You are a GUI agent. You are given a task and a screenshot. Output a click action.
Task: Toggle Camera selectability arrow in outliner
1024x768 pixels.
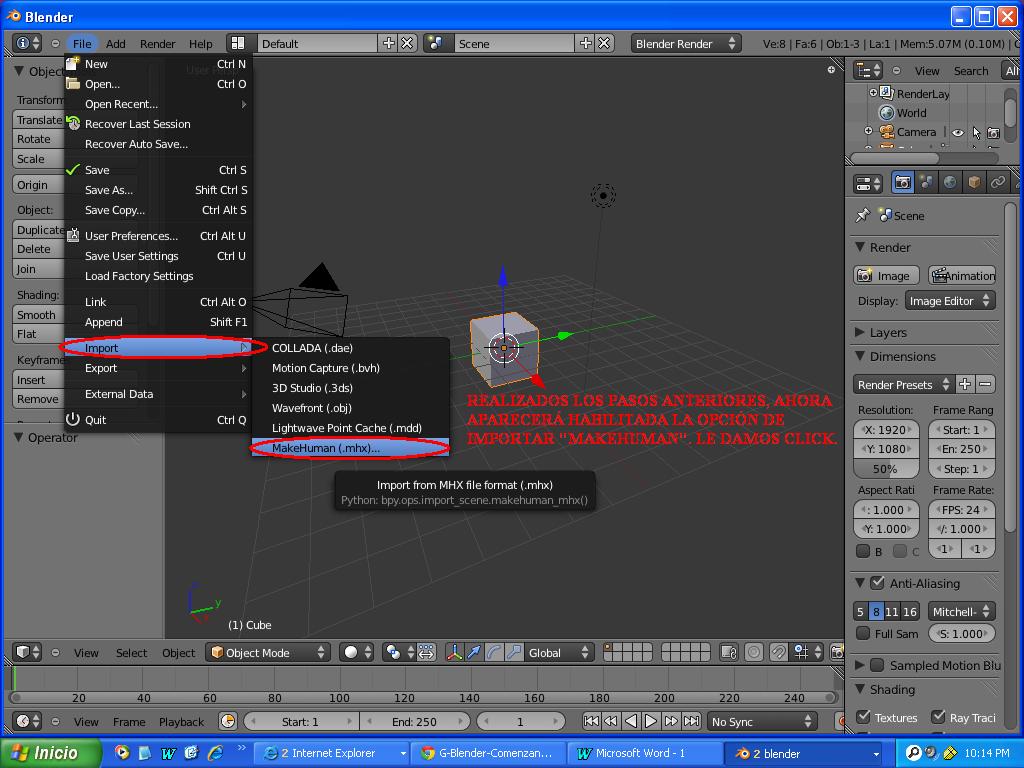[x=976, y=133]
